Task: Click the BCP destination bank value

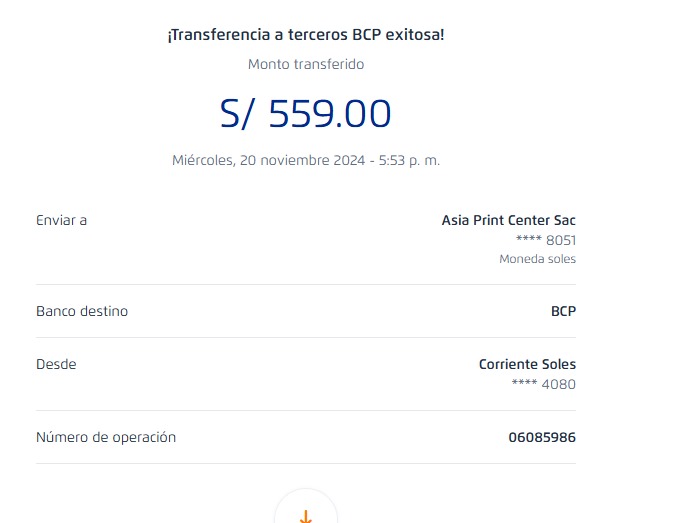Action: 563,311
